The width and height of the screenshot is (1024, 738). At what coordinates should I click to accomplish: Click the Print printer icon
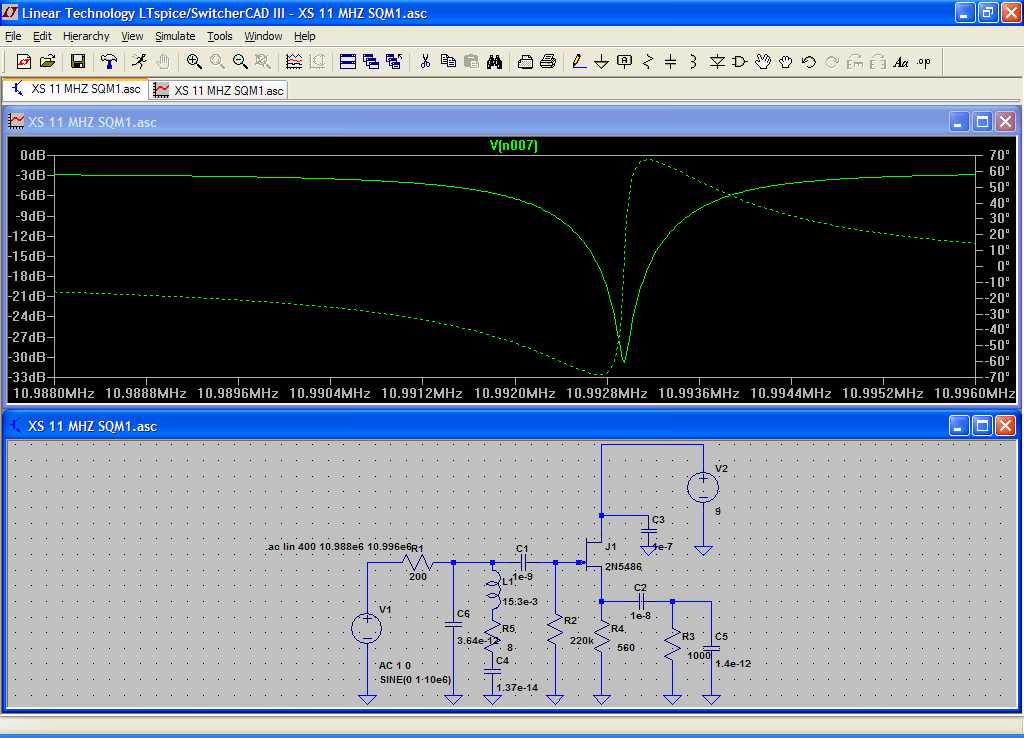click(x=548, y=62)
